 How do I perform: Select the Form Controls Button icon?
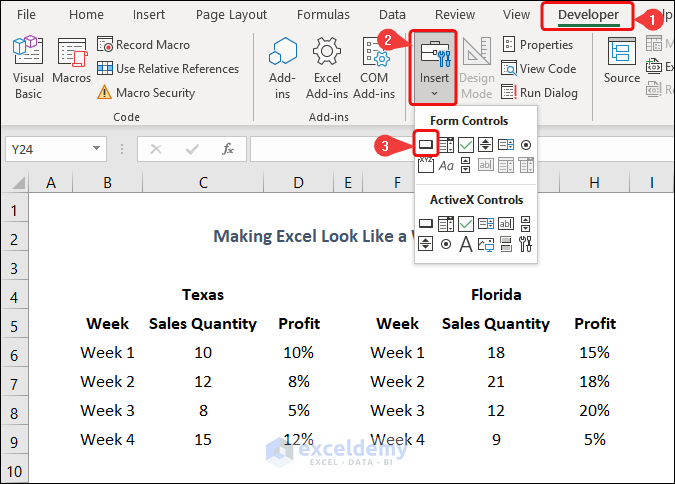click(x=426, y=145)
